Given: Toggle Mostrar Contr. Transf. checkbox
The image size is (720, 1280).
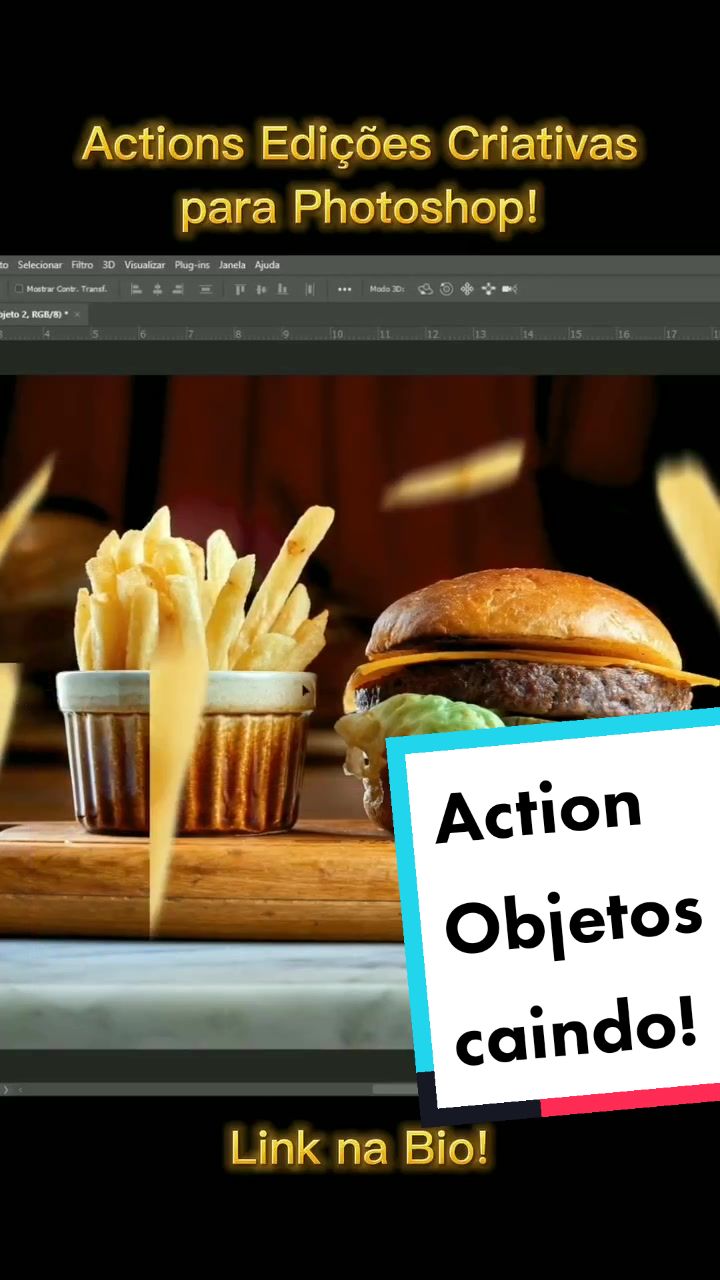Looking at the screenshot, I should pos(19,289).
